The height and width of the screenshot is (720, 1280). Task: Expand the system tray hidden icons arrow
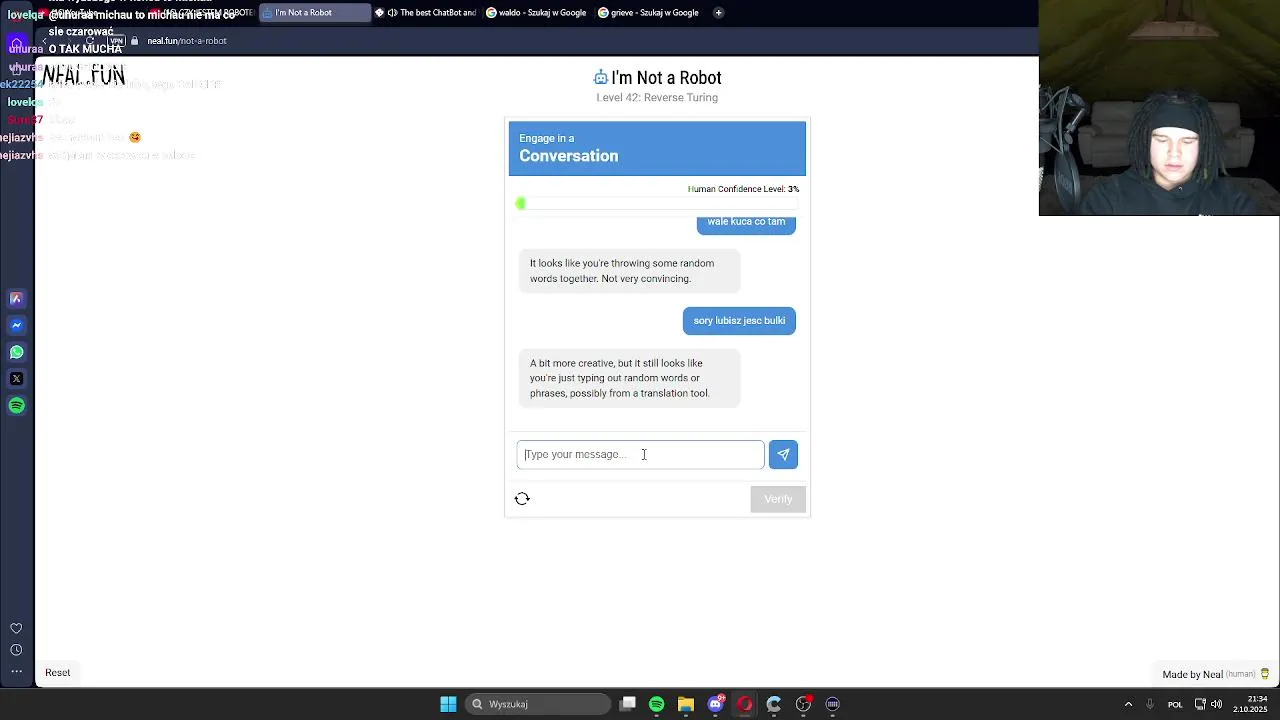(x=1128, y=704)
